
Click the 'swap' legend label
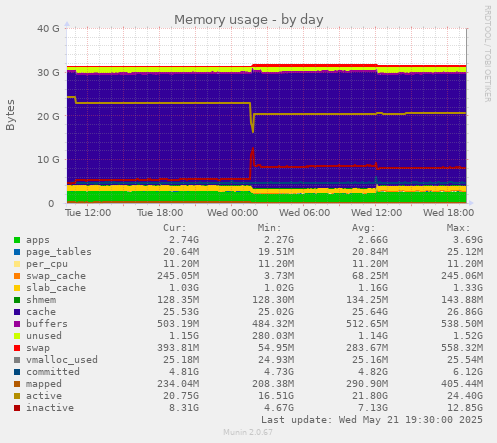coord(38,348)
